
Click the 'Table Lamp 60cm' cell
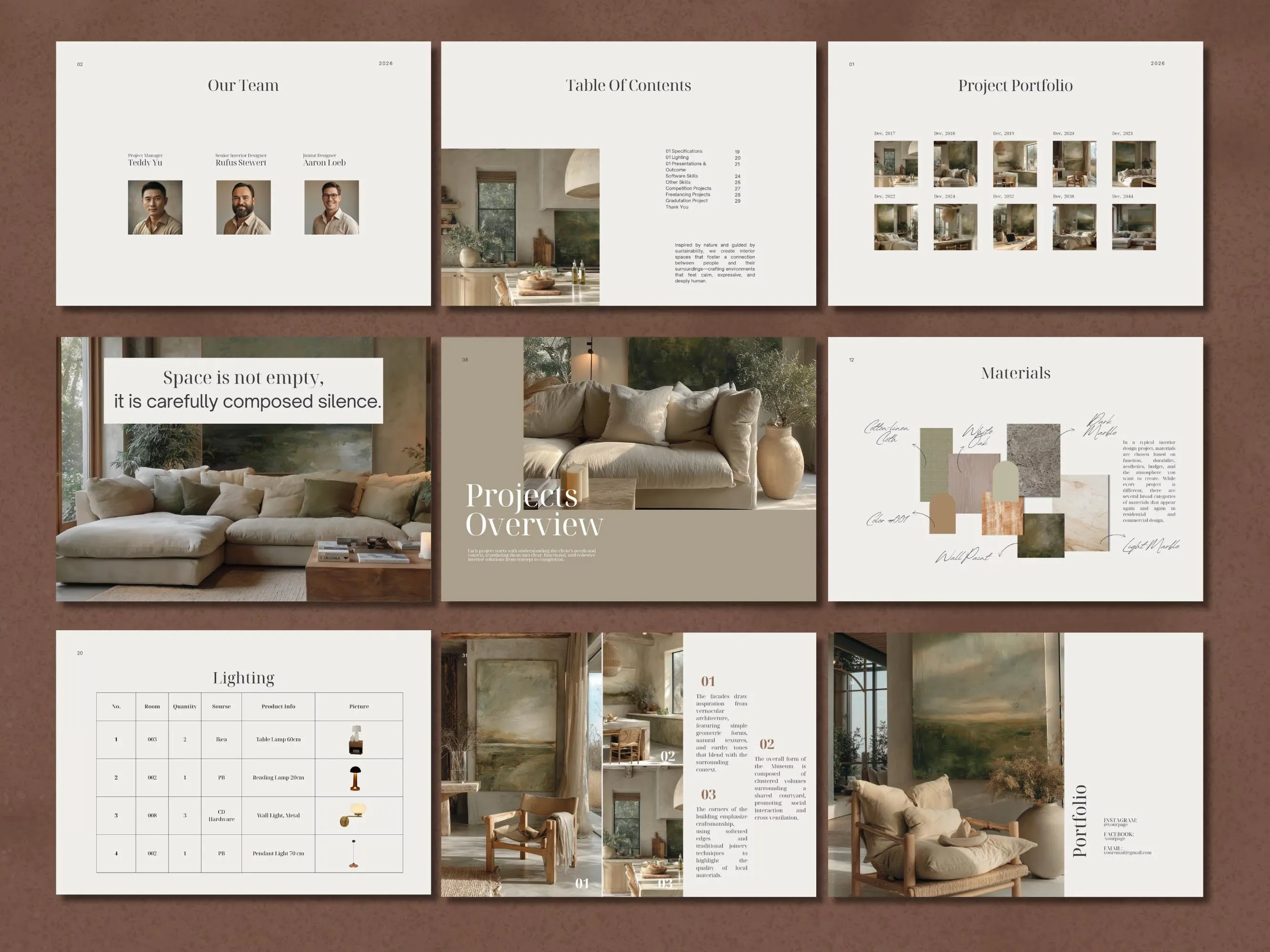tap(278, 739)
